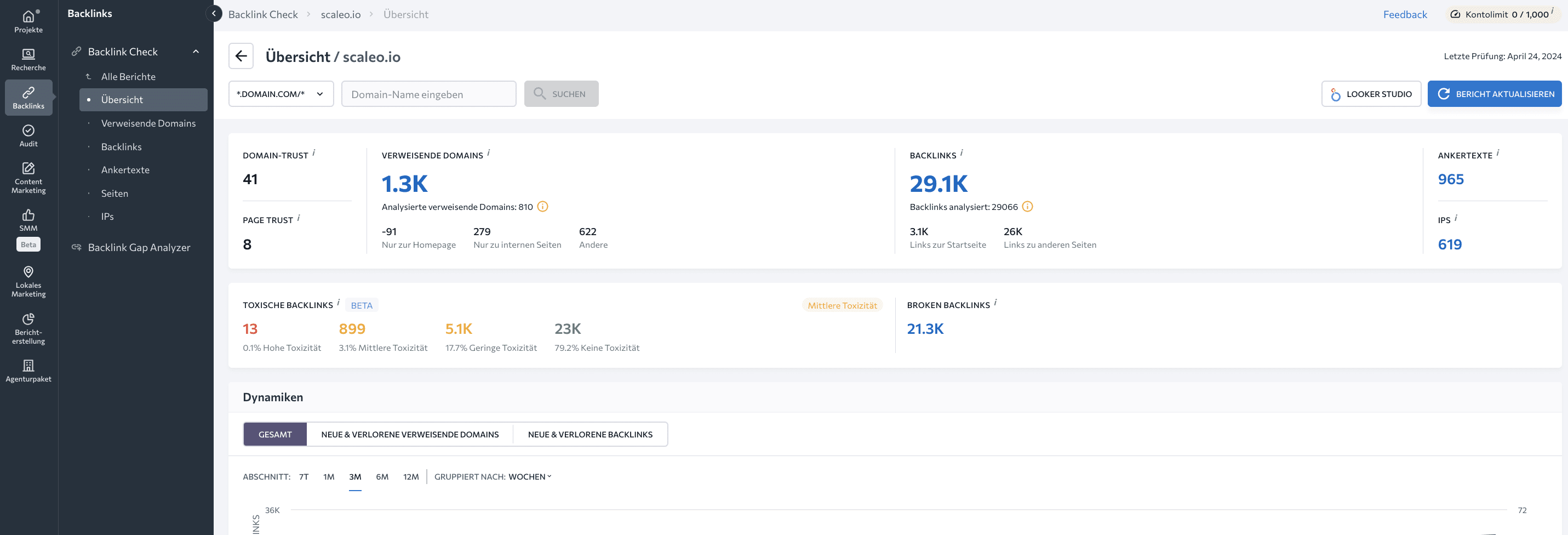
Task: Open Content Marketing section
Action: (x=28, y=178)
